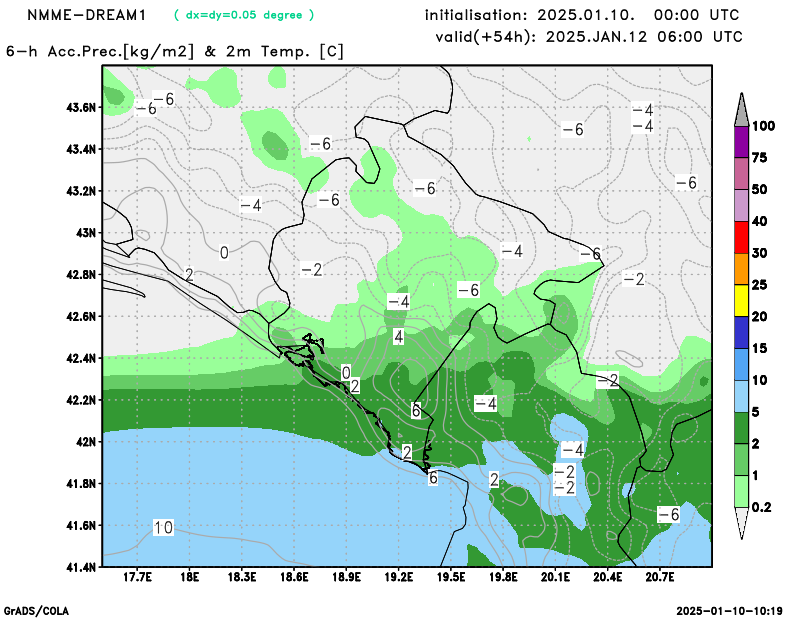The image size is (800, 618).
Task: Click the 42.6N latitude label
Action: 81,316
